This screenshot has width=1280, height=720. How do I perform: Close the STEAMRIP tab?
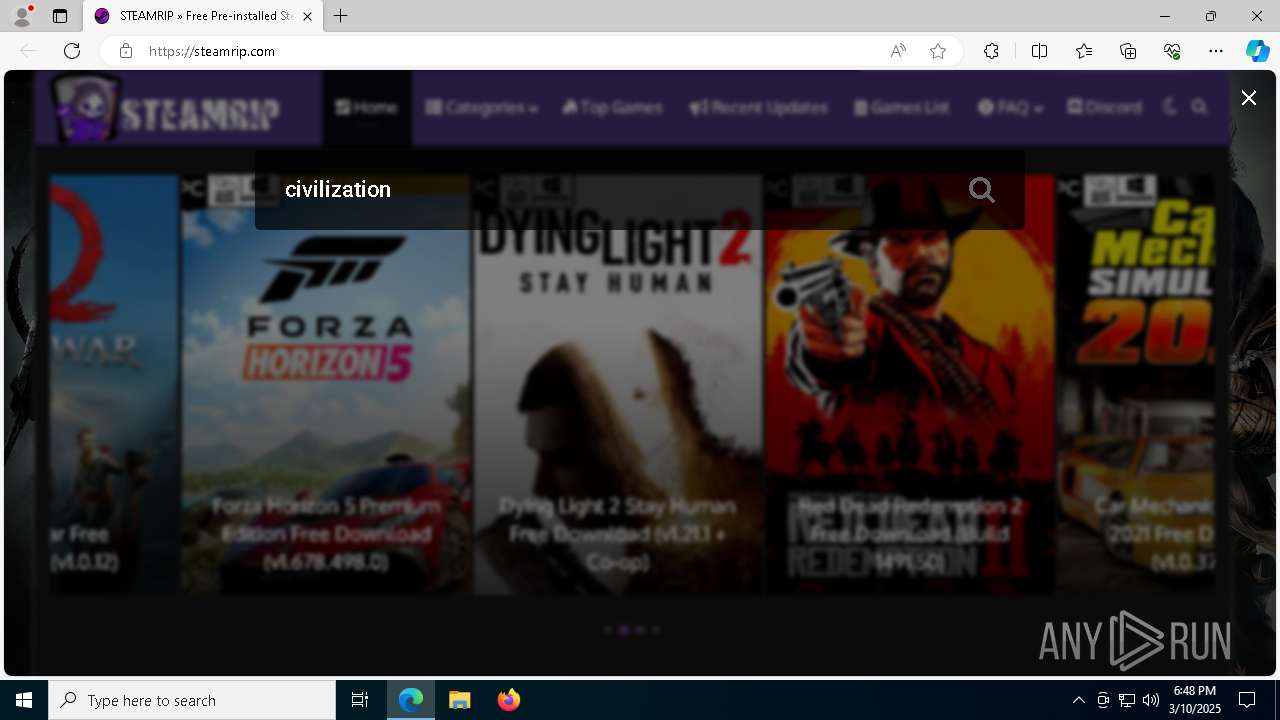pos(307,16)
